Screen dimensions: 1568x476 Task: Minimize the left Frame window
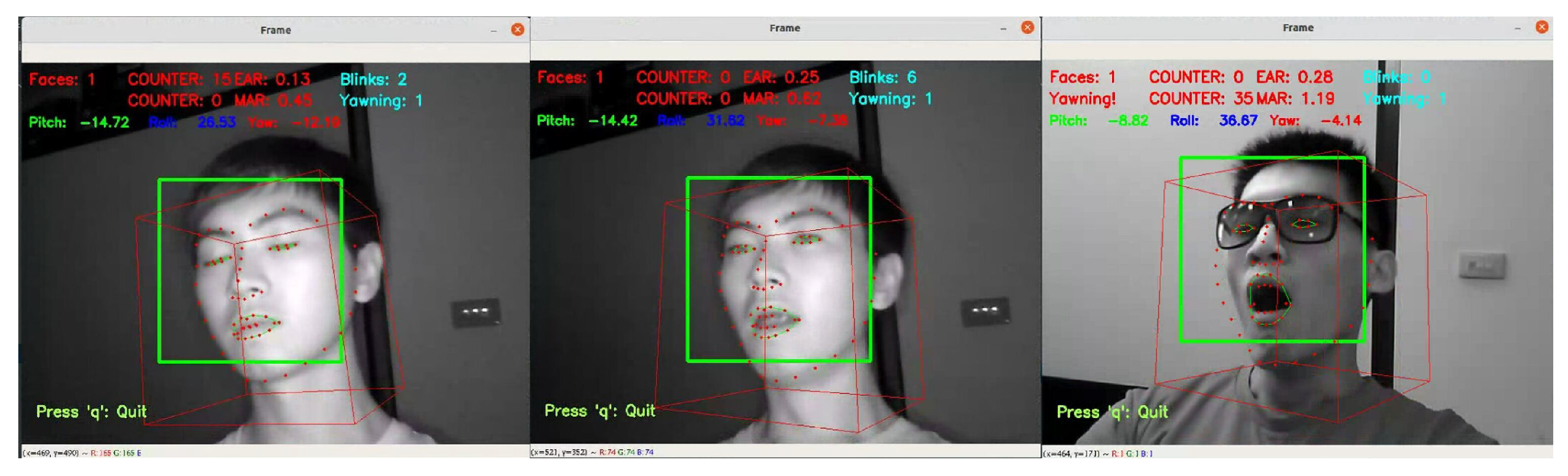(494, 31)
